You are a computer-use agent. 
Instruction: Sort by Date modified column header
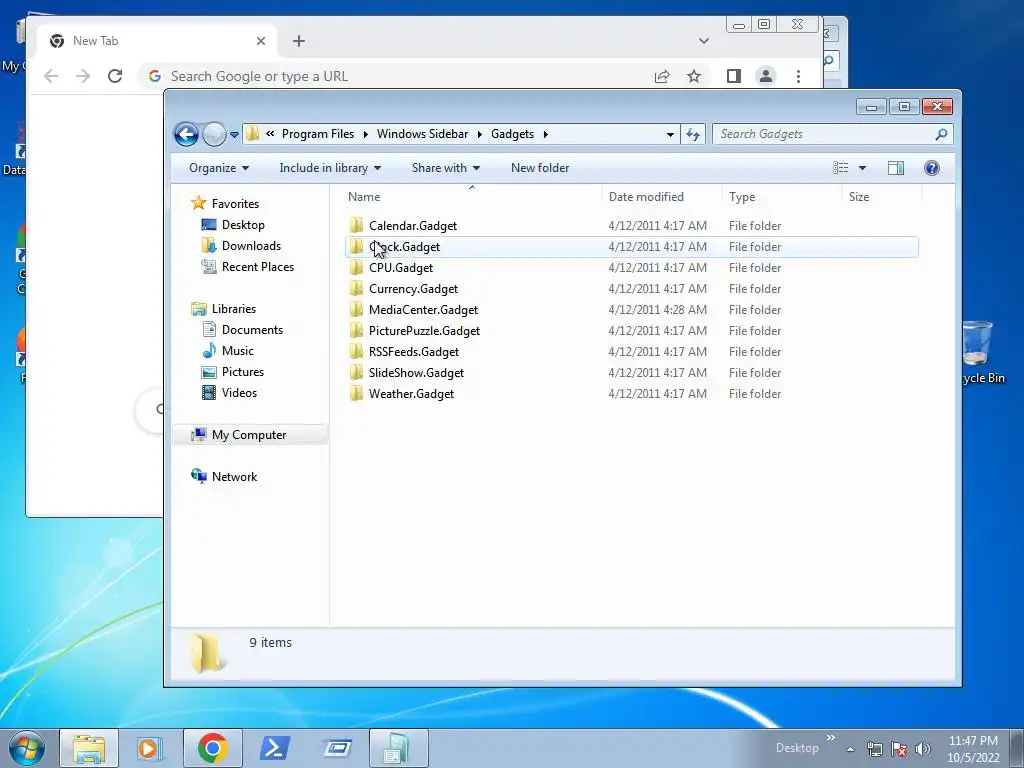pyautogui.click(x=662, y=197)
